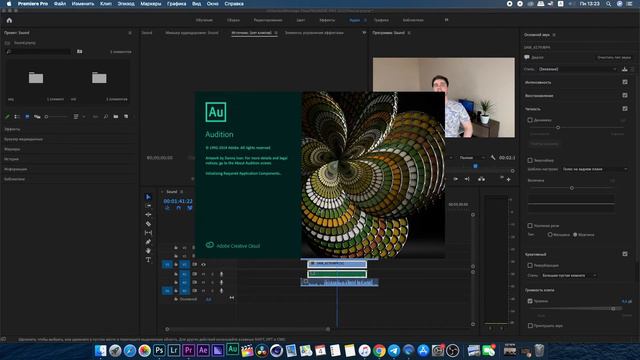Open Элементы управления эффектами tab
This screenshot has height=360, width=640.
[314, 33]
